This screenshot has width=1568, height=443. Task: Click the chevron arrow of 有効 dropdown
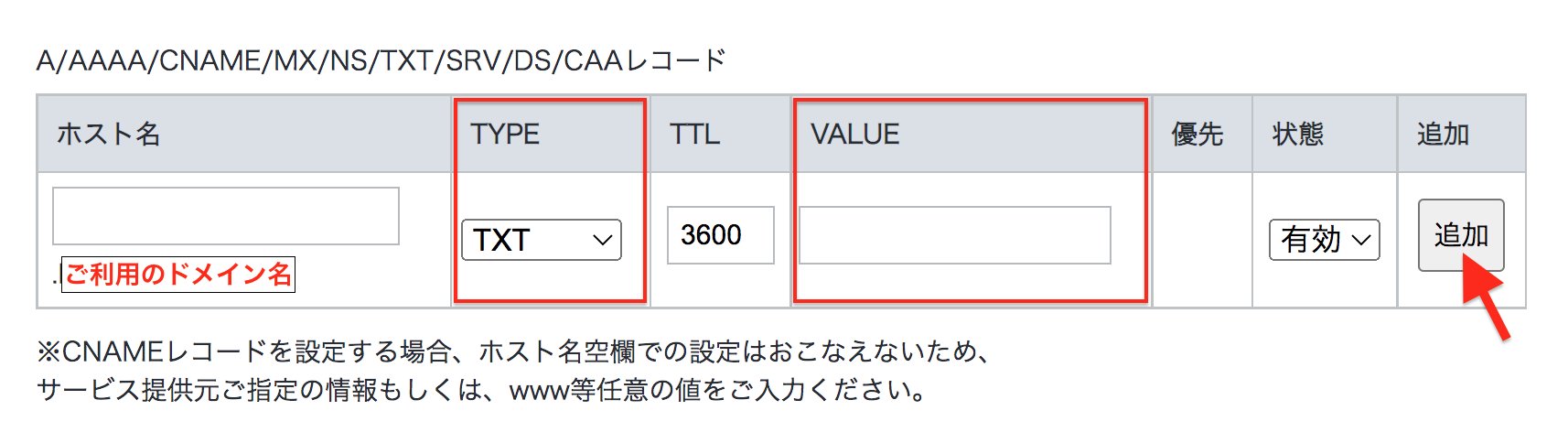point(1361,241)
